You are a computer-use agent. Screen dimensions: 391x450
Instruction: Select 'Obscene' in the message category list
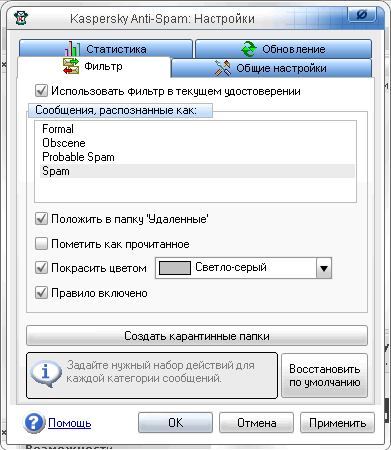(197, 143)
